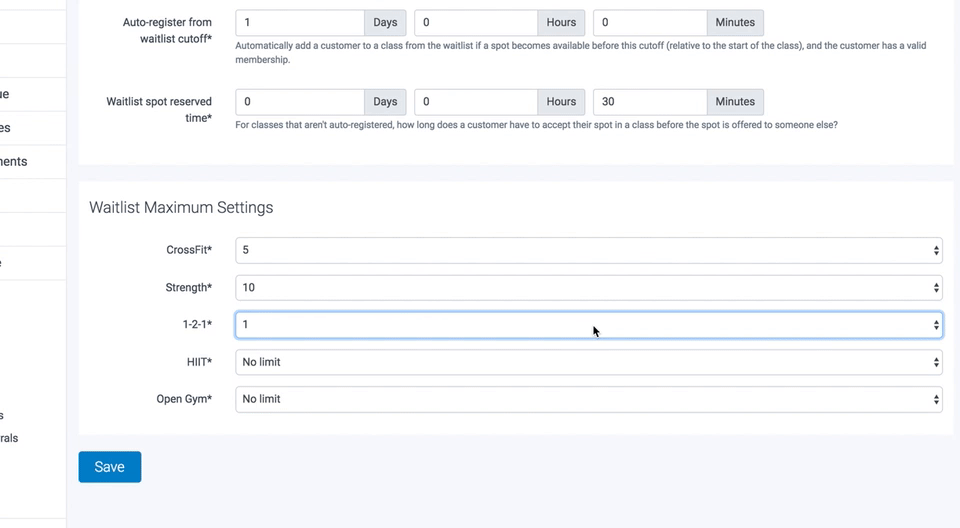Click the Auto-register cutoff Hours input
This screenshot has width=960, height=528.
tap(476, 23)
